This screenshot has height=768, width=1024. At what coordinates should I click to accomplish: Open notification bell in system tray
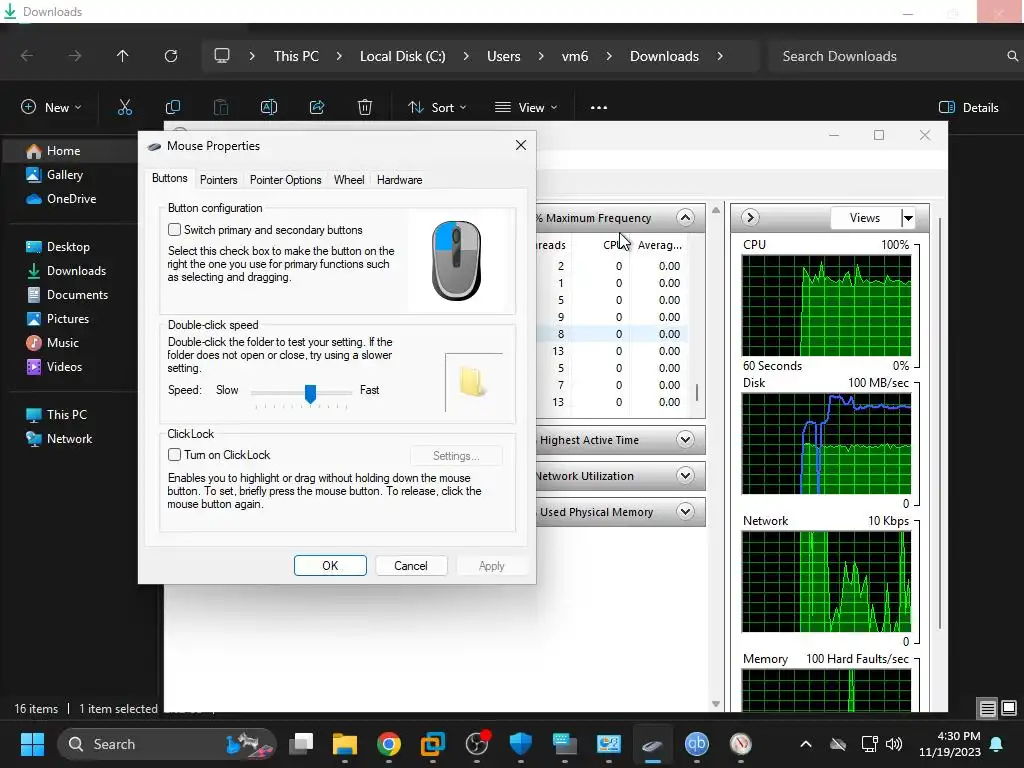coord(997,744)
